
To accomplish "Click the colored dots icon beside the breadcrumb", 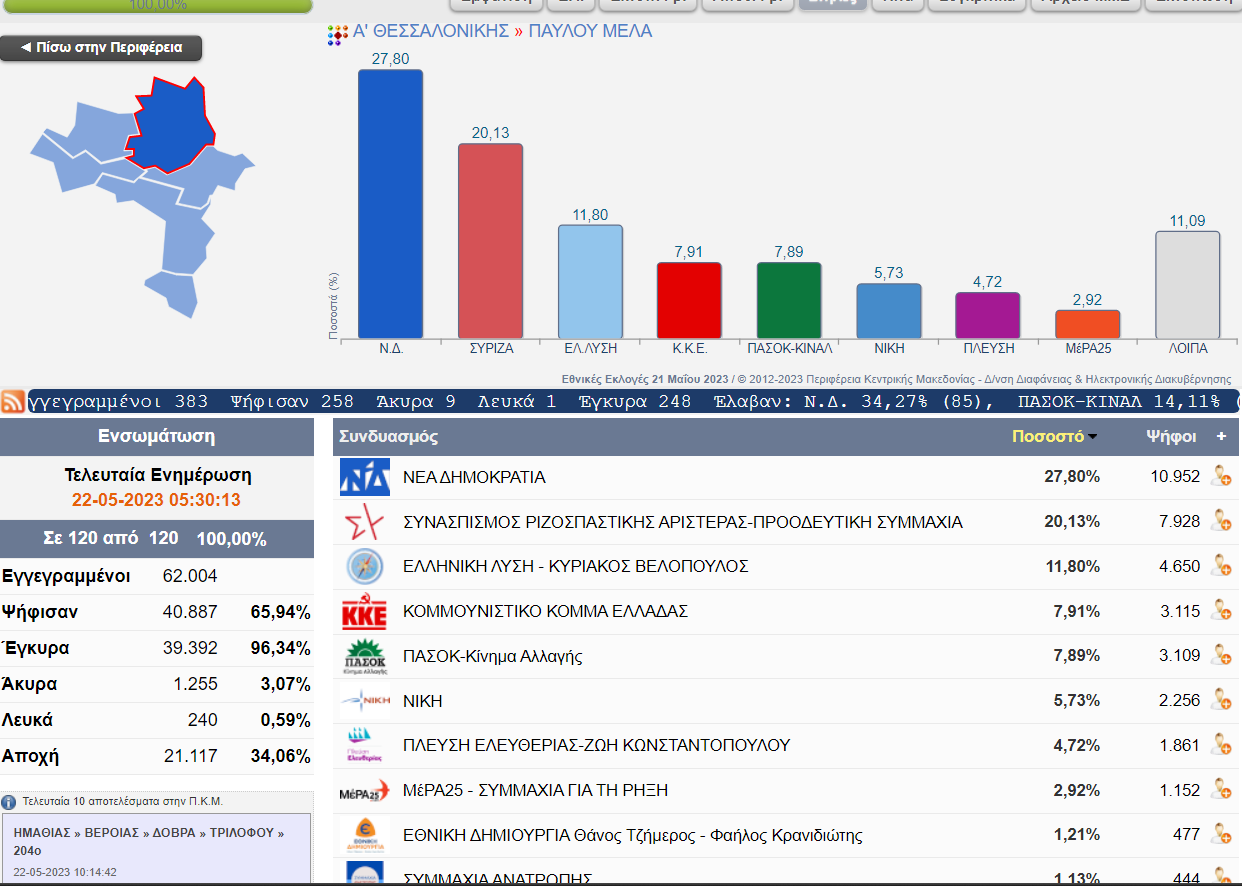I will click(x=338, y=34).
